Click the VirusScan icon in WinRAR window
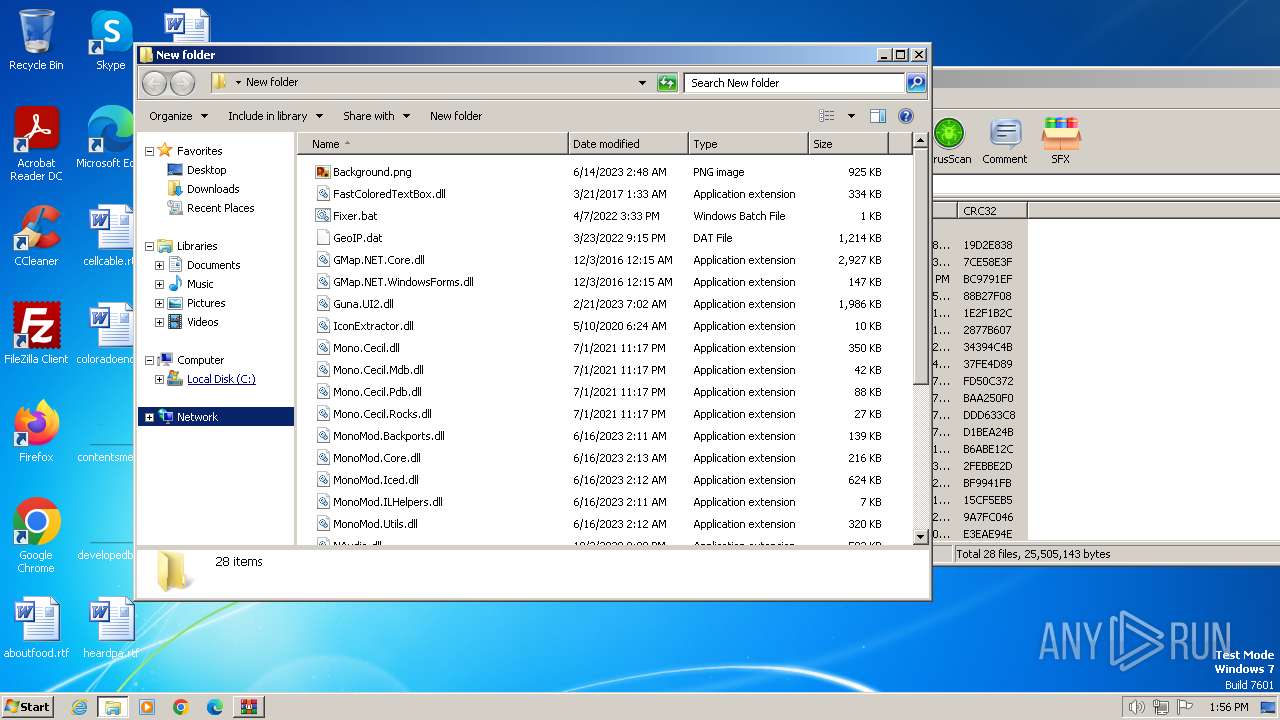Image resolution: width=1280 pixels, height=720 pixels. point(950,141)
